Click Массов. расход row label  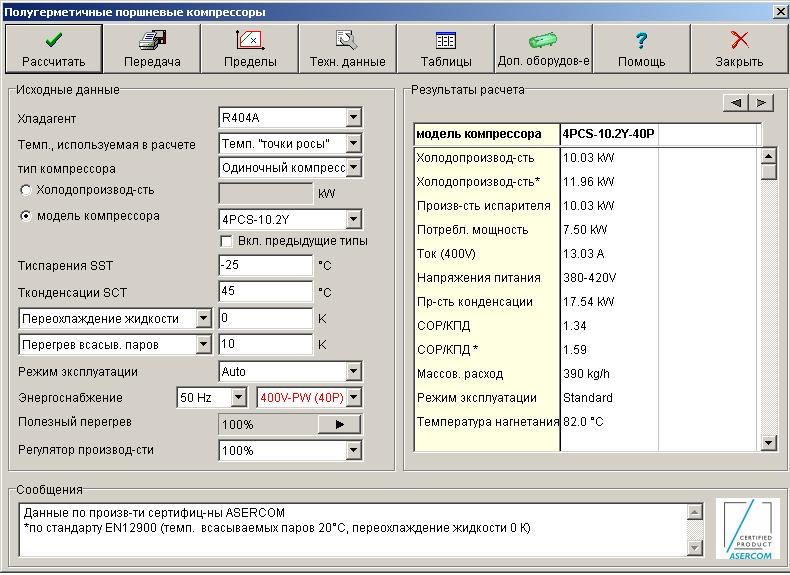pyautogui.click(x=460, y=374)
